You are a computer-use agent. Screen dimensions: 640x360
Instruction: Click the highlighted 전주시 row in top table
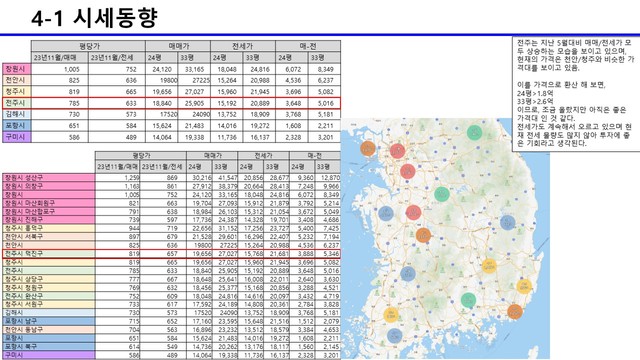click(171, 103)
